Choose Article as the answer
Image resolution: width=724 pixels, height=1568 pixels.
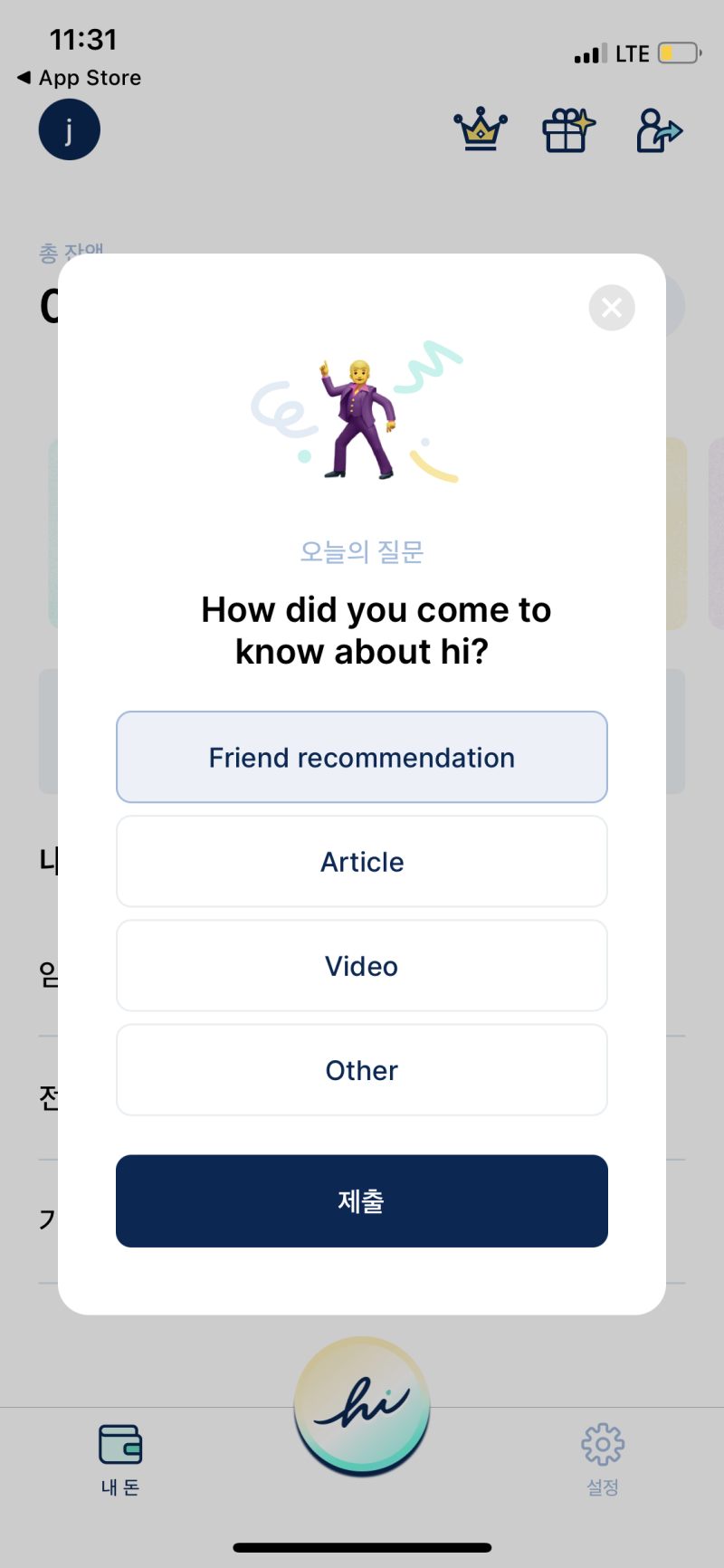pyautogui.click(x=362, y=861)
